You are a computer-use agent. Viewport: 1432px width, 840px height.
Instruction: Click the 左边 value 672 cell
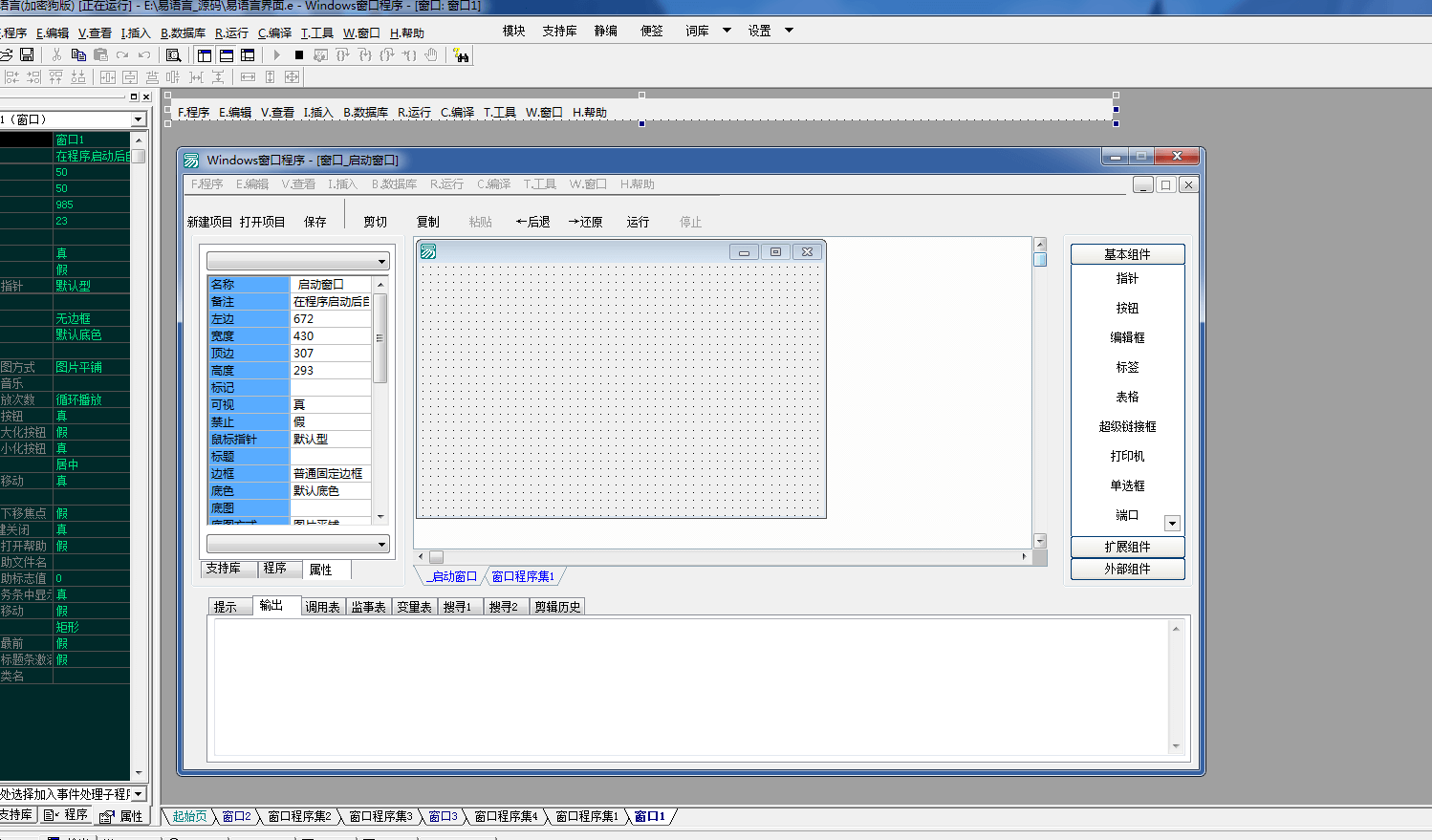tap(331, 319)
